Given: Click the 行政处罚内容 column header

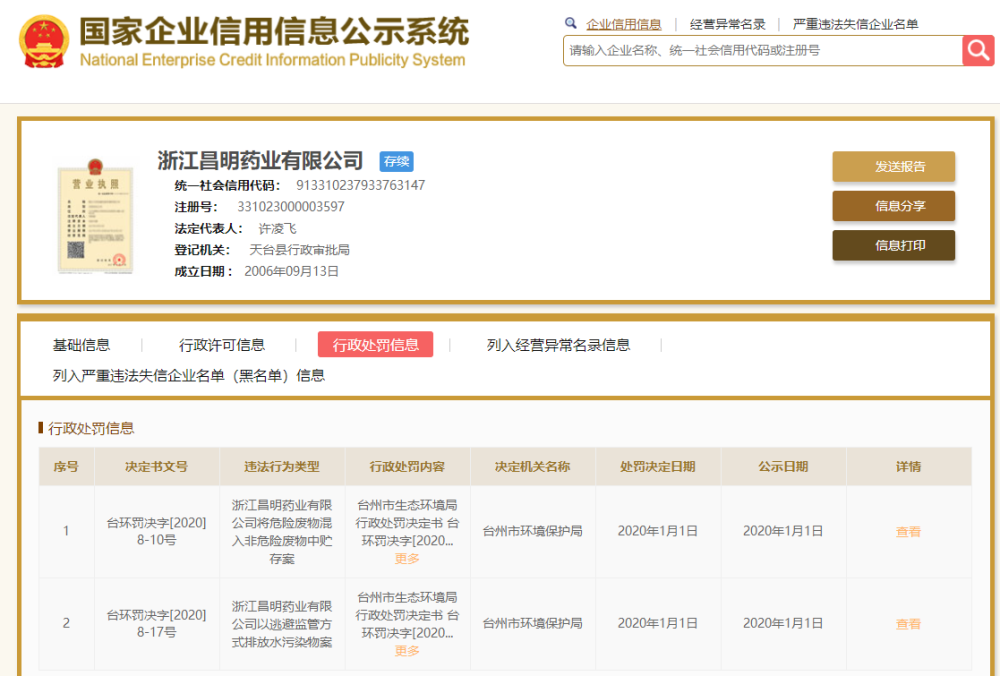Looking at the screenshot, I should tap(407, 467).
